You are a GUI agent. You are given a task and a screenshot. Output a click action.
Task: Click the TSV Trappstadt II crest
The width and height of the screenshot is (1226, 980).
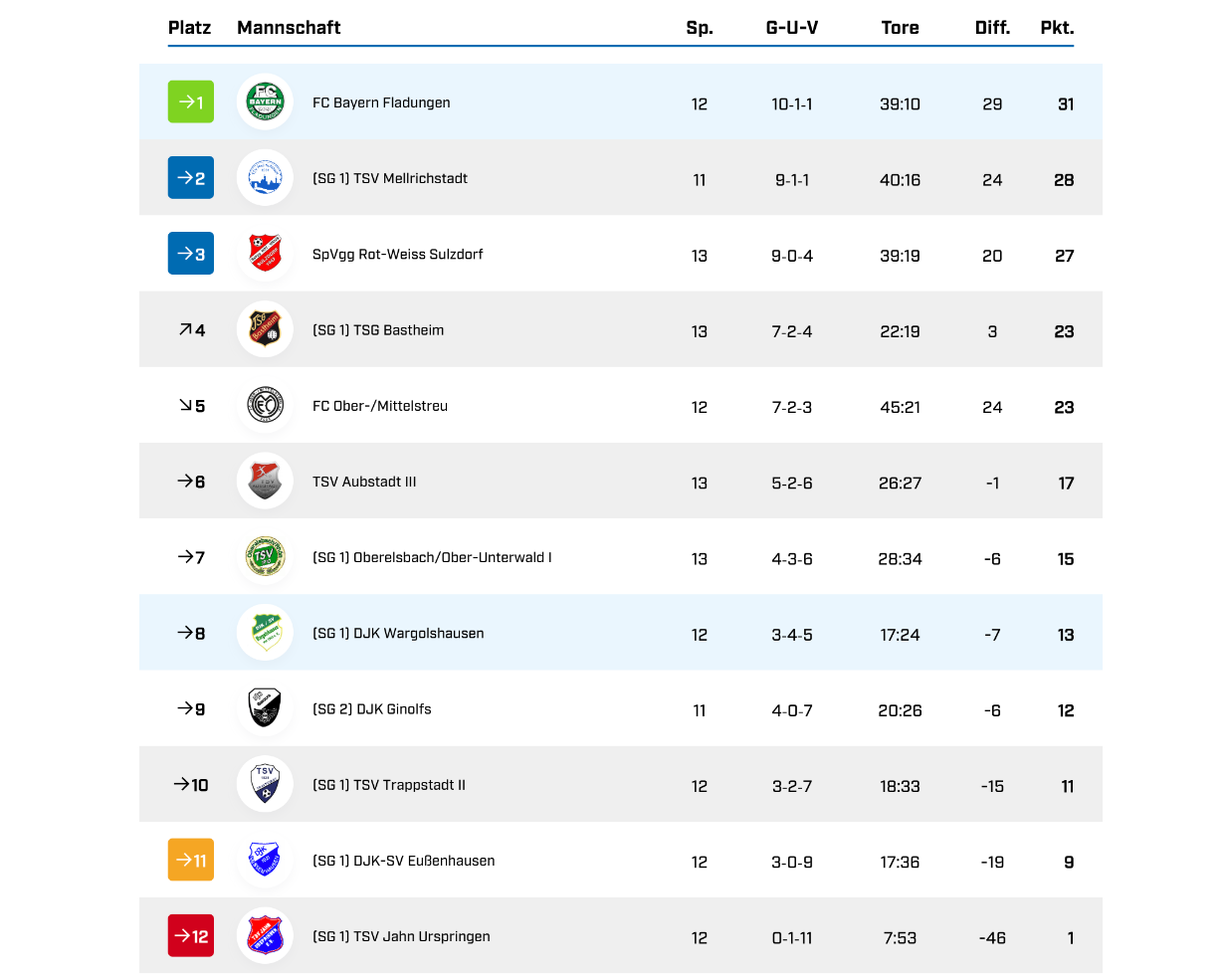point(265,784)
